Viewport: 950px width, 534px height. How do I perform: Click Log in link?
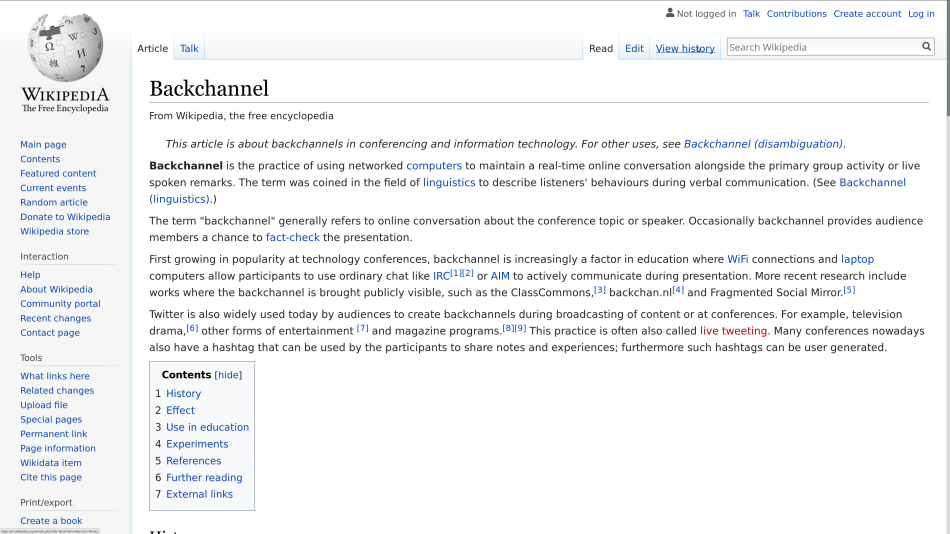pyautogui.click(x=921, y=14)
